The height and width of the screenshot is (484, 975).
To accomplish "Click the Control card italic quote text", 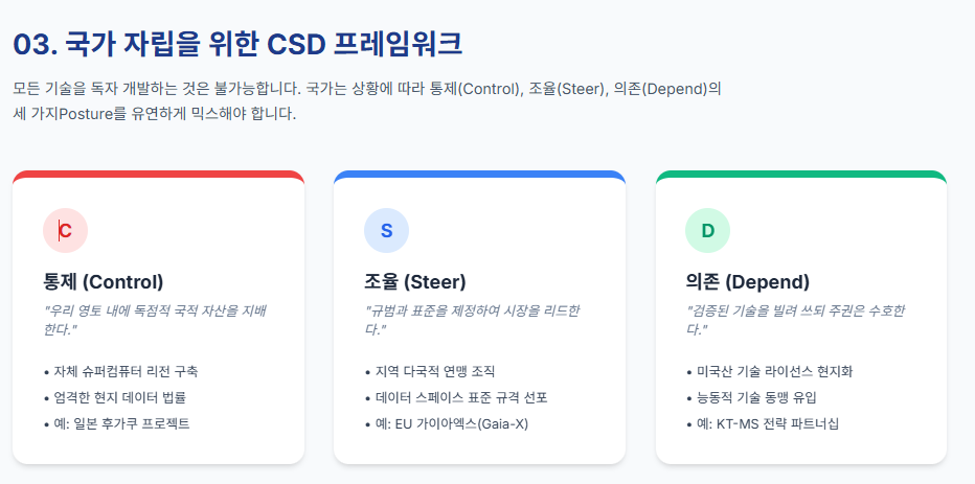I will (155, 320).
